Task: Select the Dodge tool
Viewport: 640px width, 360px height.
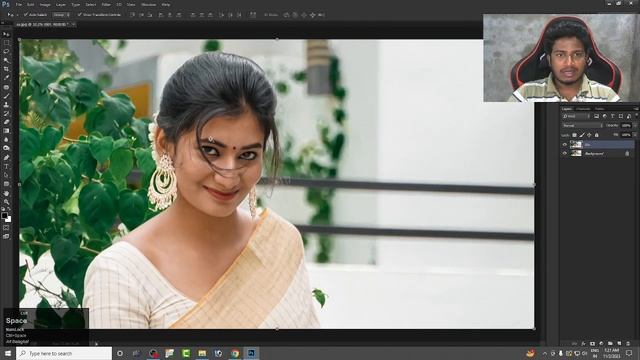Action: [6, 149]
